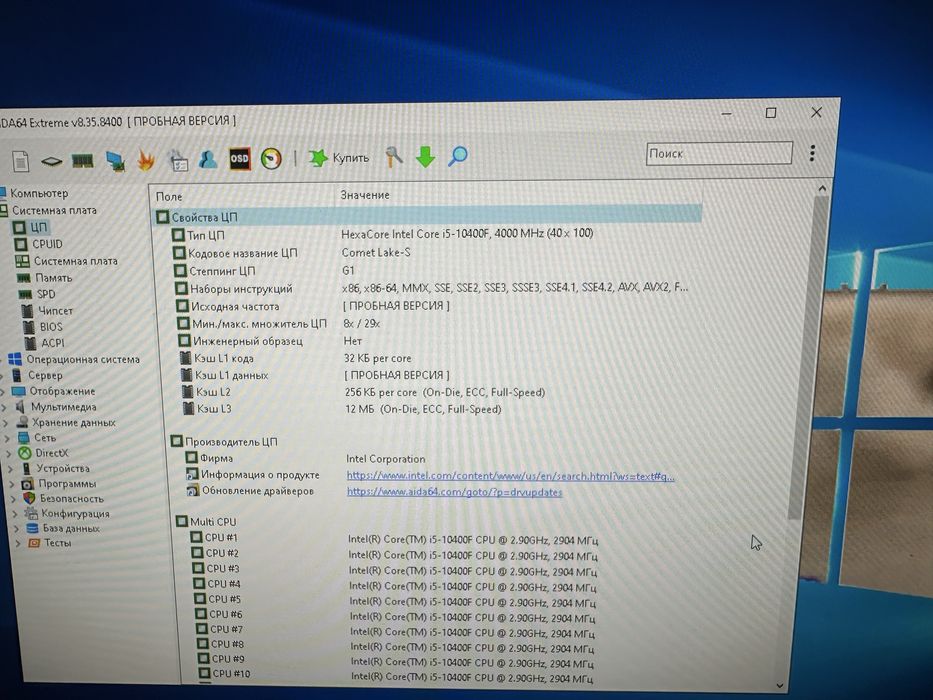Screen dimensions: 933x700
Task: Open monitor diagnostics toolbar icon
Action: pyautogui.click(x=115, y=160)
